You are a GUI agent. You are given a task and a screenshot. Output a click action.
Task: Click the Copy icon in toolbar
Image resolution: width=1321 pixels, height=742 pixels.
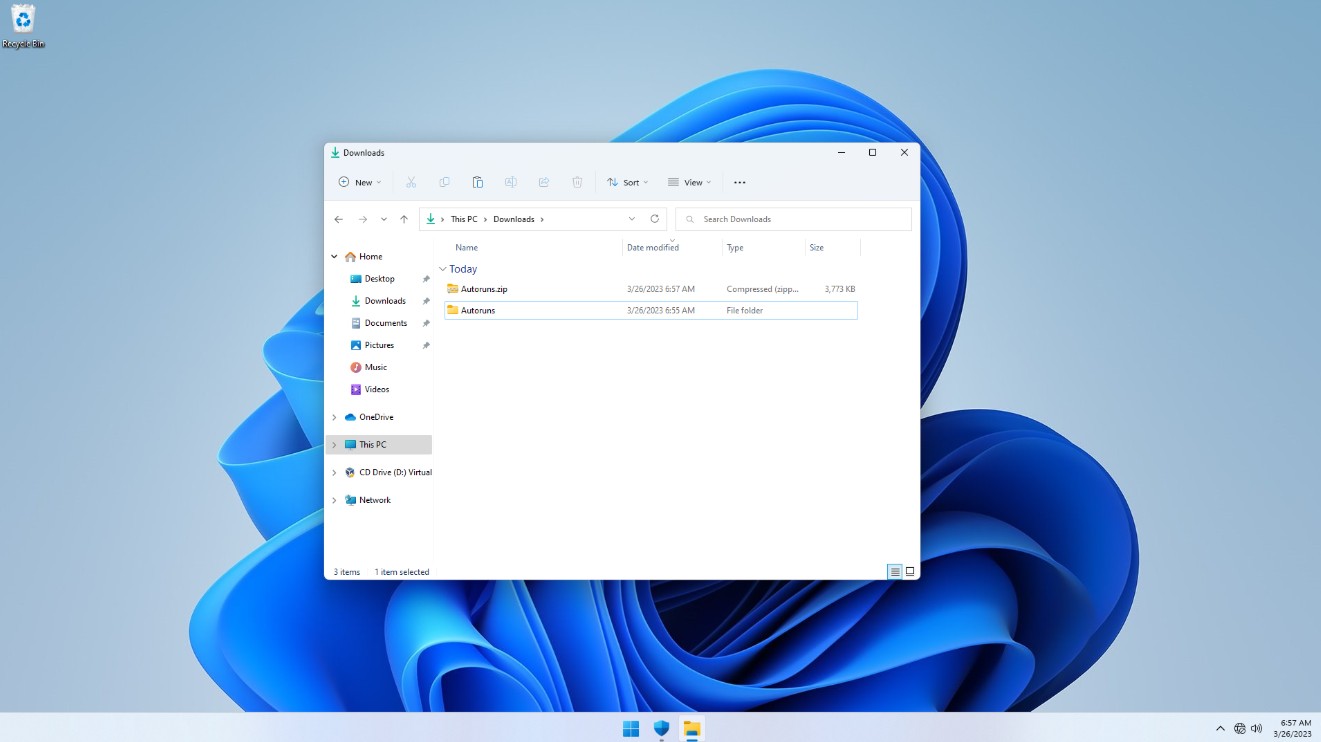tap(444, 182)
